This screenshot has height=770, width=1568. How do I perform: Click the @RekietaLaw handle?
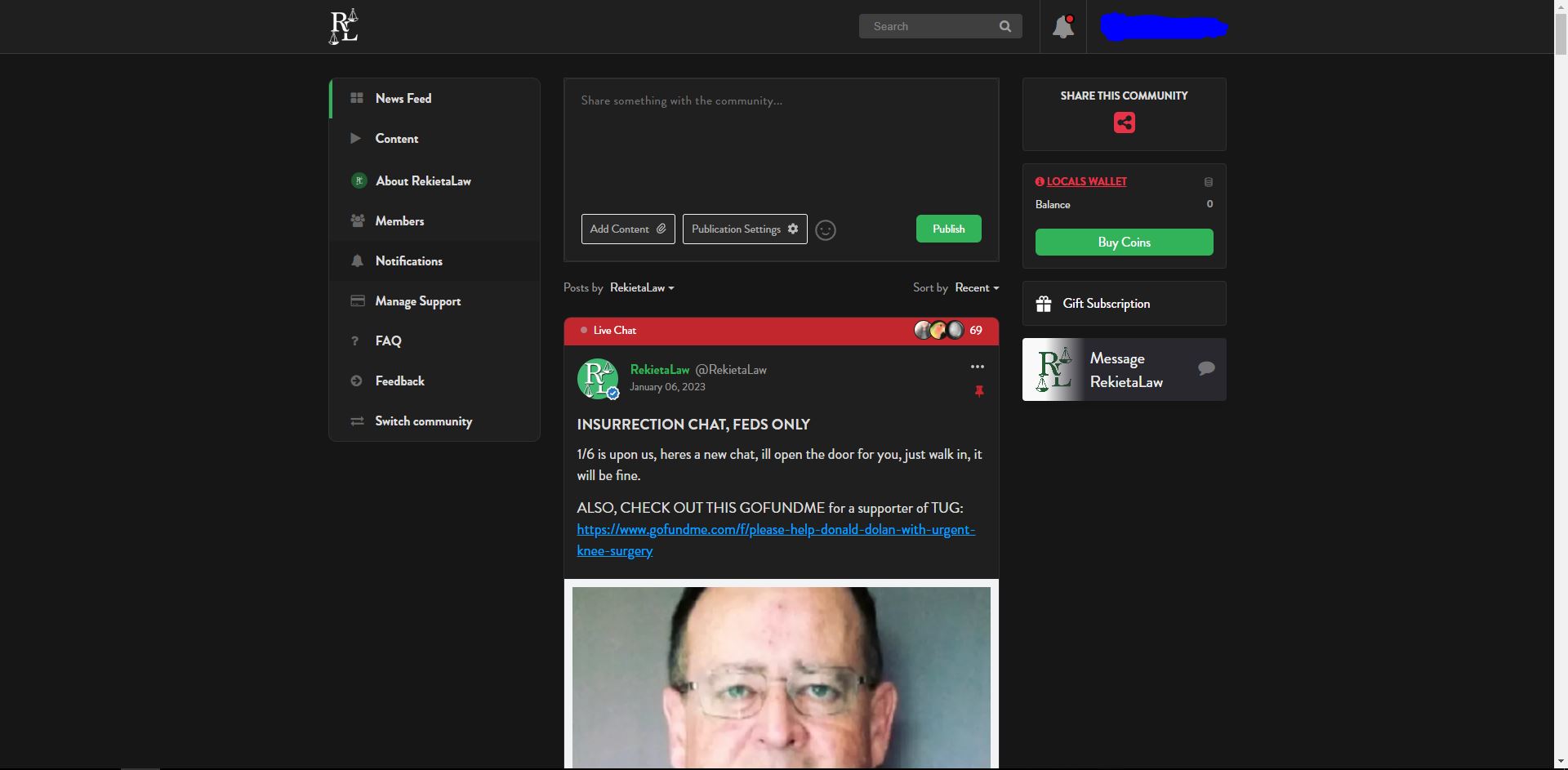731,370
